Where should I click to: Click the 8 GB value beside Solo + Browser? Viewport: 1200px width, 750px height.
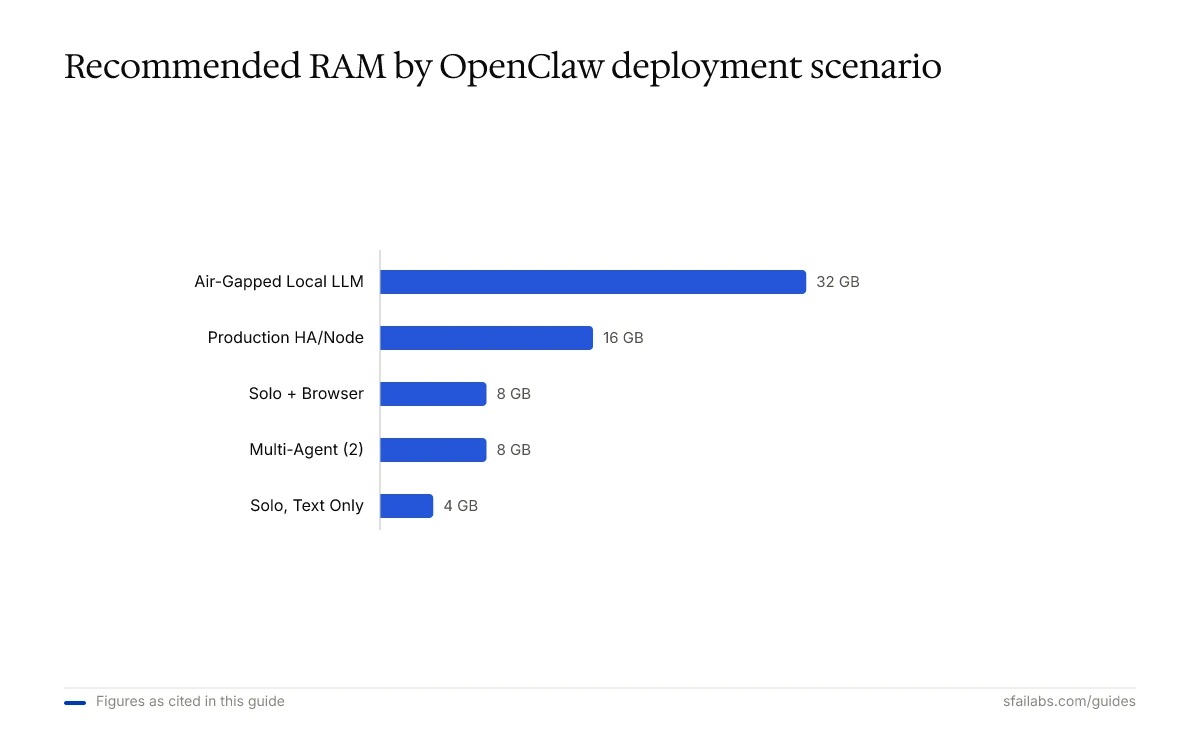click(514, 394)
